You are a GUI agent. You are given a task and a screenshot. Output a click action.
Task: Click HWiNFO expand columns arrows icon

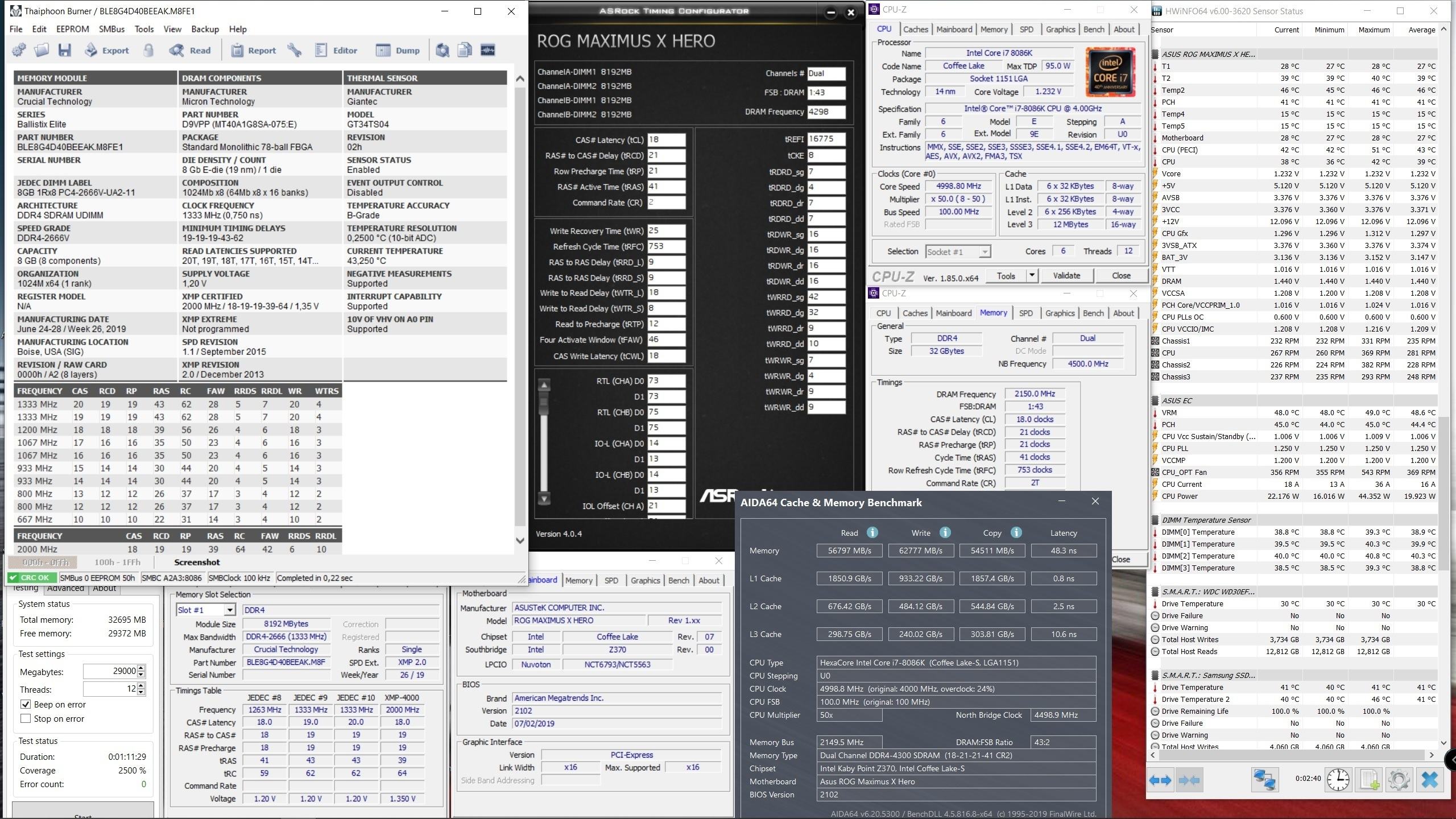1160,780
